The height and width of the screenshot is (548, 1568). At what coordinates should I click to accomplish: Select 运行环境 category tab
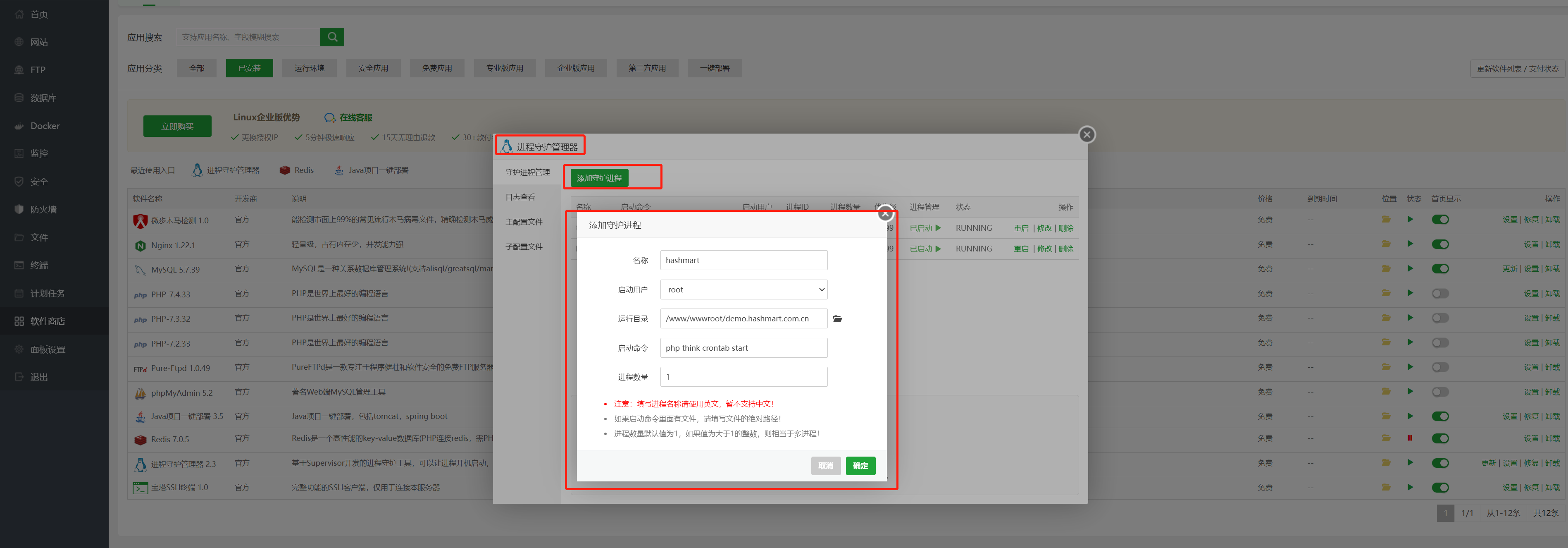click(x=309, y=68)
